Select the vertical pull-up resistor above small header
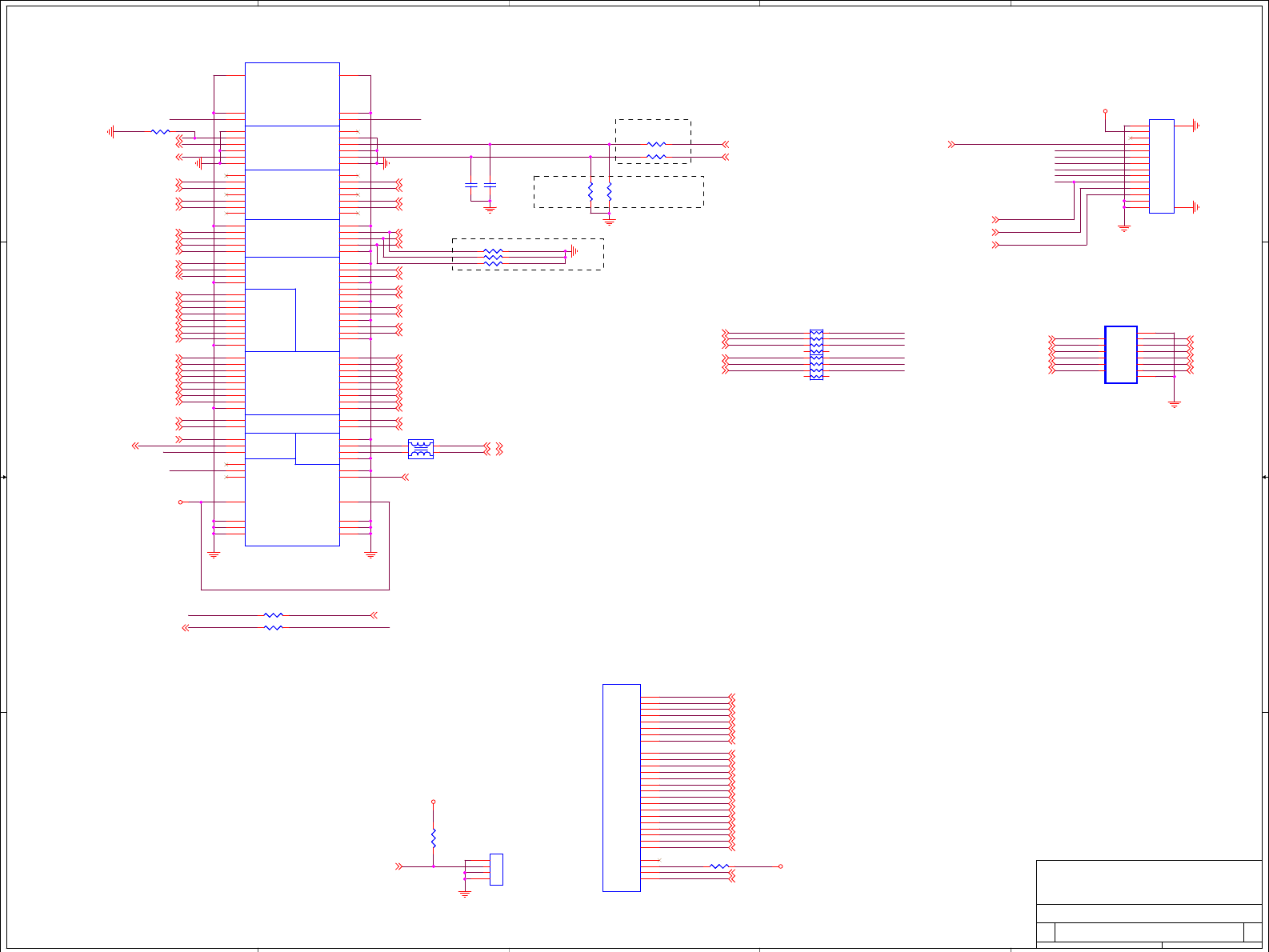 pyautogui.click(x=434, y=838)
